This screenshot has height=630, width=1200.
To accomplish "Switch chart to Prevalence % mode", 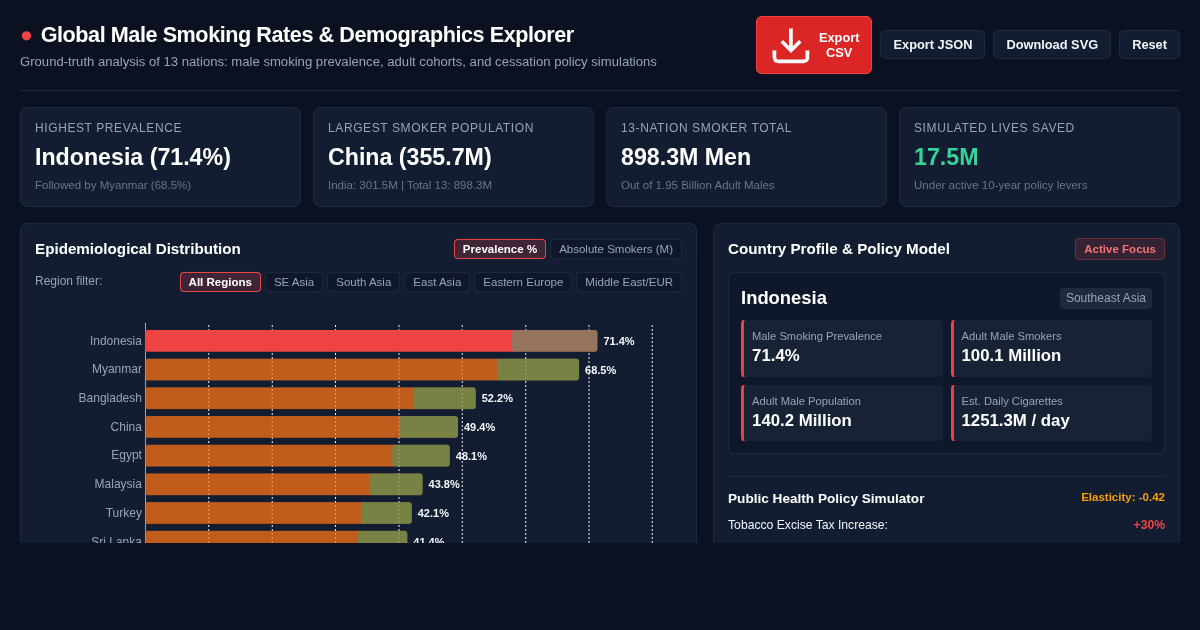I will 500,249.
